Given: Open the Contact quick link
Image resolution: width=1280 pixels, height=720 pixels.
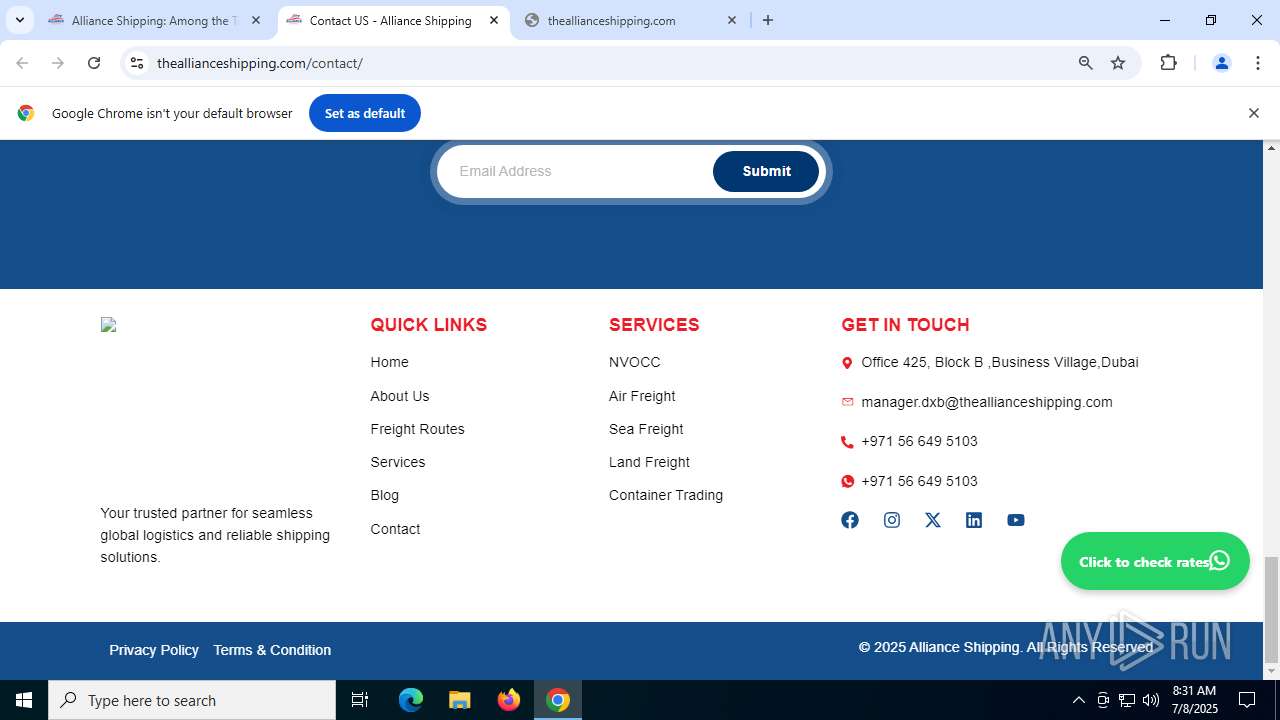Looking at the screenshot, I should coord(395,529).
